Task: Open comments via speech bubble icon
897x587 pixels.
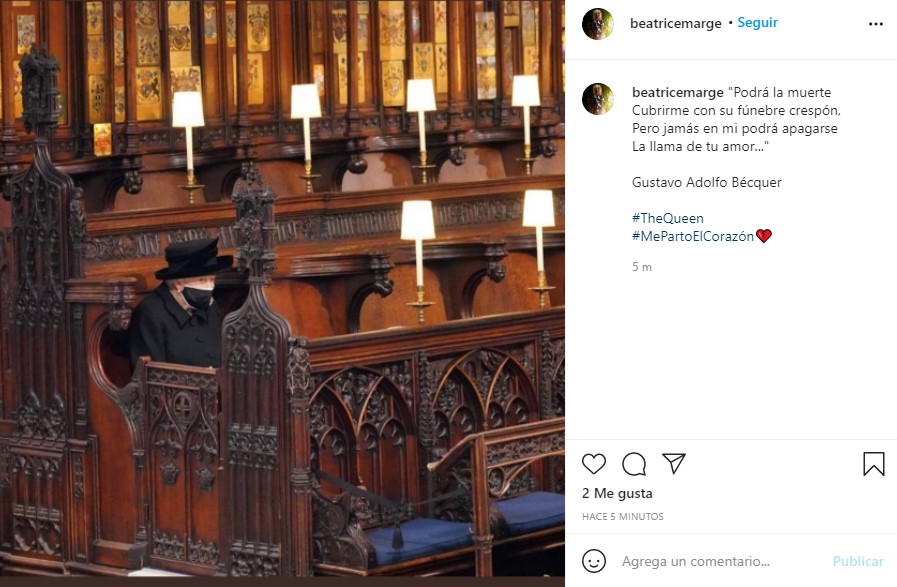Action: 634,464
